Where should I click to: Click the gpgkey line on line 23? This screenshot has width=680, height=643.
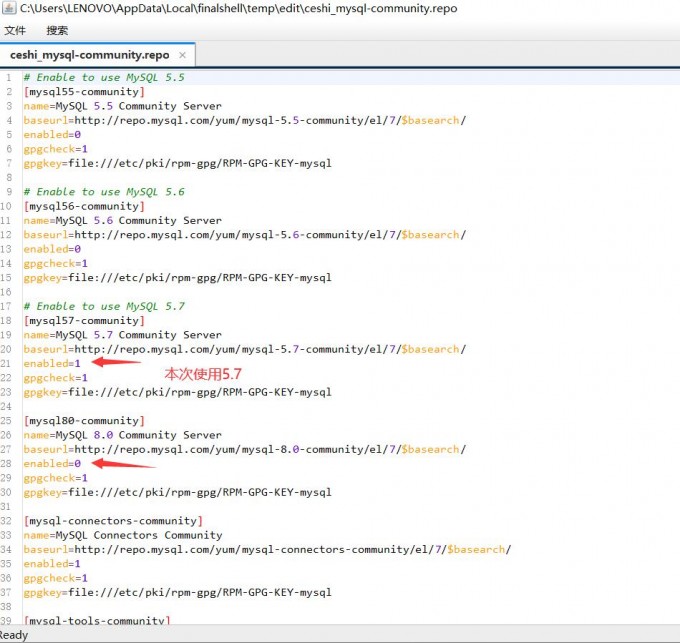[x=177, y=392]
